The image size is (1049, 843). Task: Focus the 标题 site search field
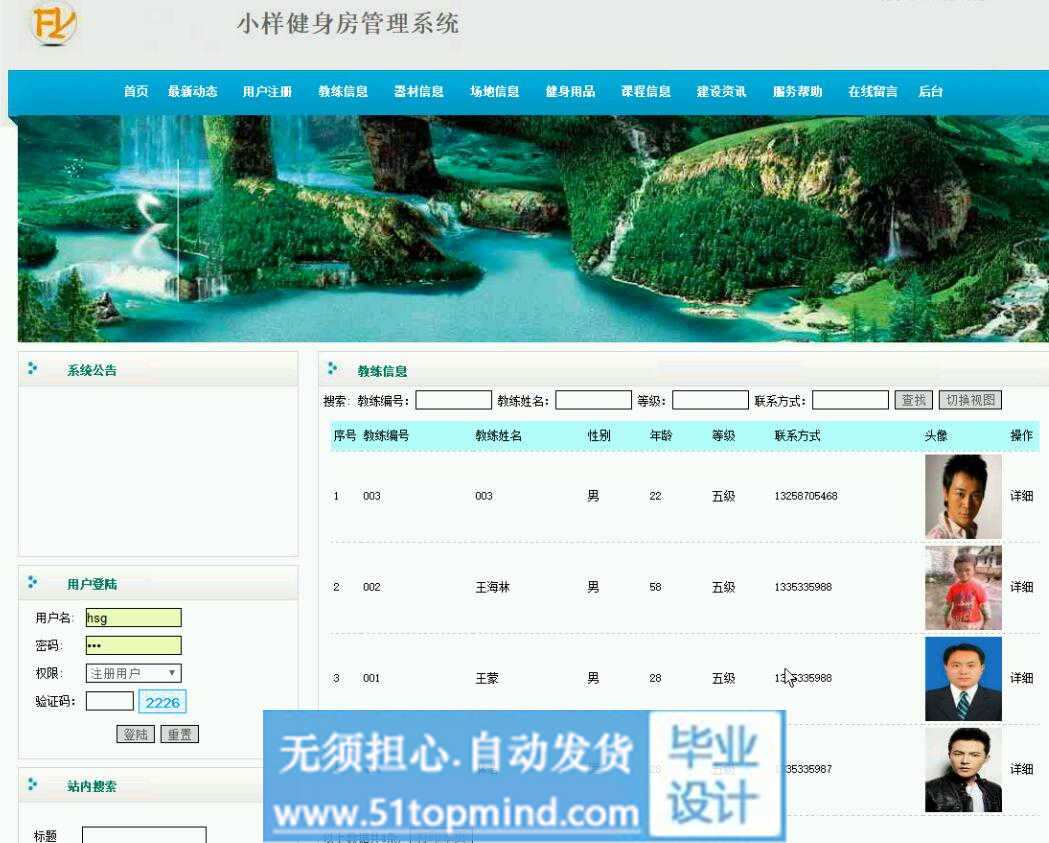(x=145, y=835)
